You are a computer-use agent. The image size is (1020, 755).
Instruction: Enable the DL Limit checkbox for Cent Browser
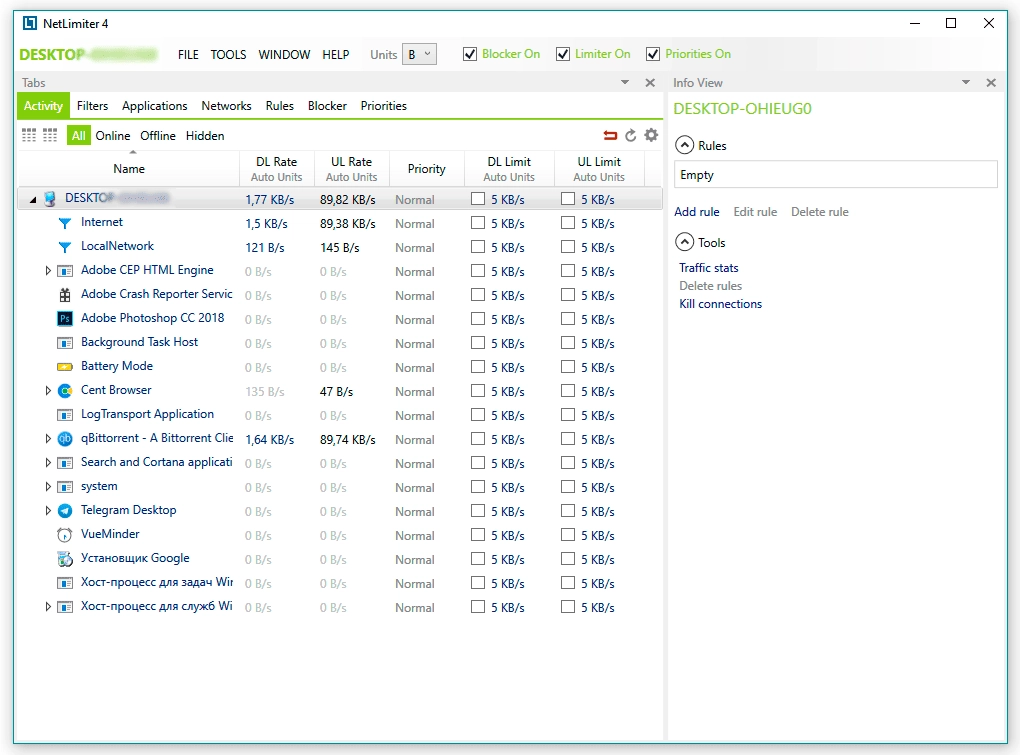(478, 390)
